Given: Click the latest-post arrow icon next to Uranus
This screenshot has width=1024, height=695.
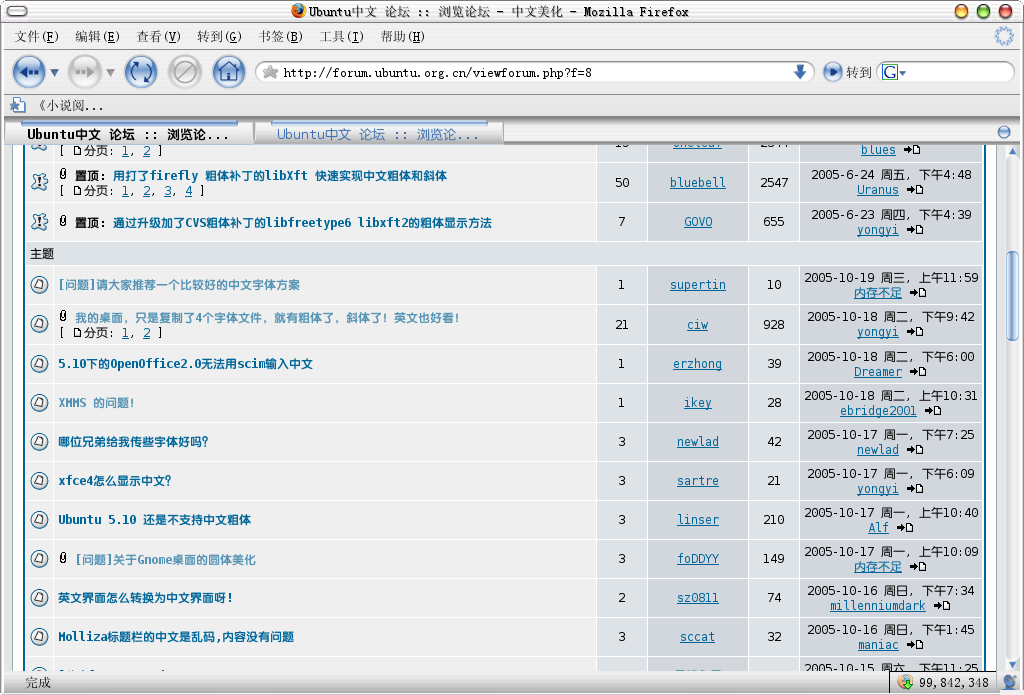Looking at the screenshot, I should [x=915, y=190].
